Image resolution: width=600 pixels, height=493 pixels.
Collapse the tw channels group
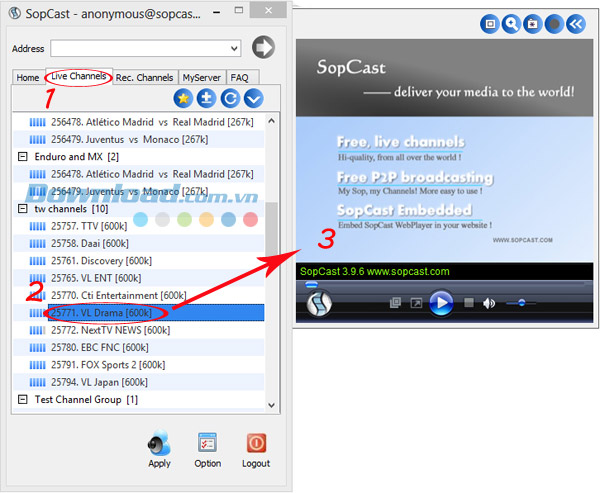click(23, 209)
